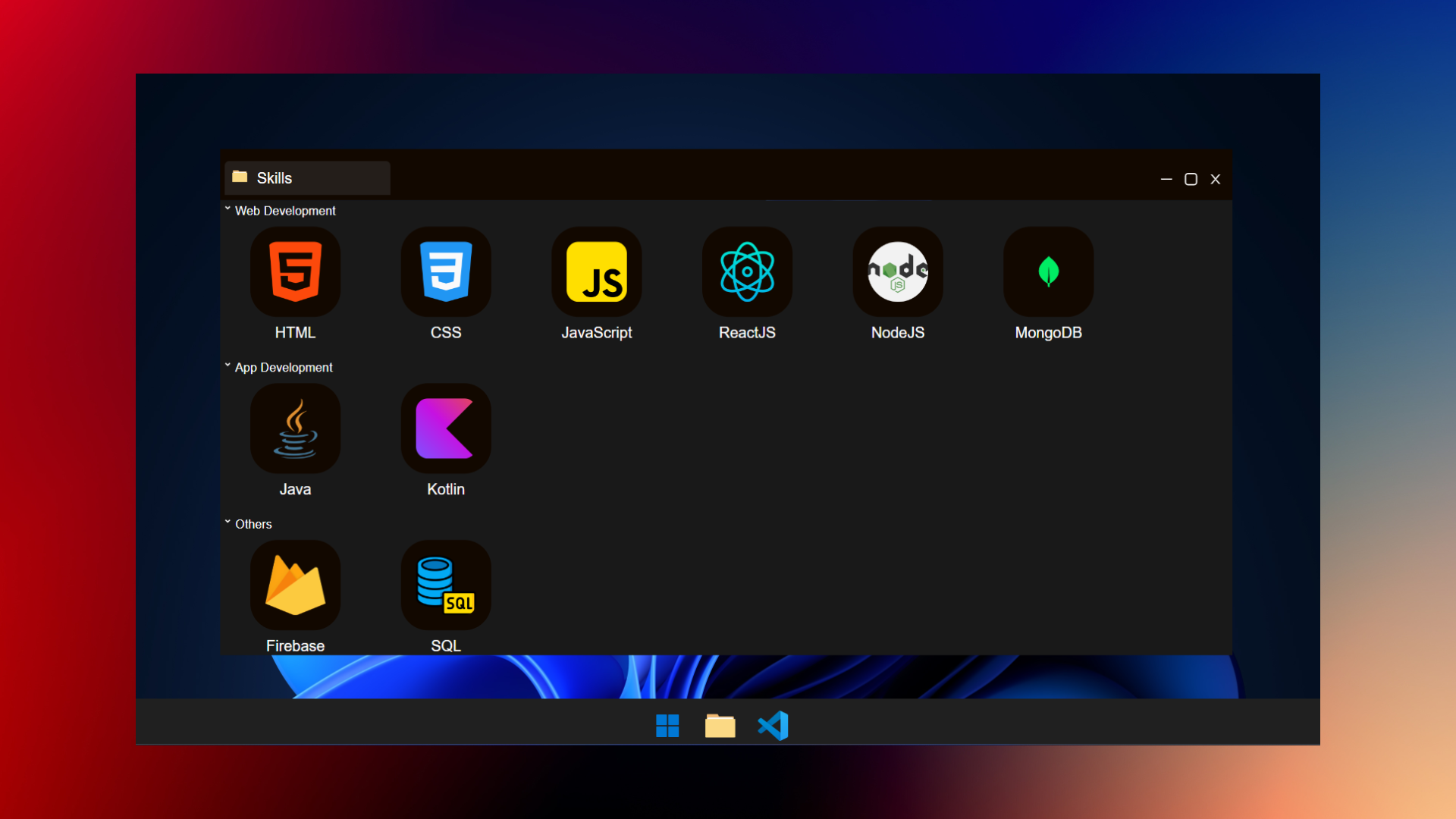This screenshot has height=819, width=1456.
Task: Open File Explorer folder from the taskbar
Action: (720, 726)
